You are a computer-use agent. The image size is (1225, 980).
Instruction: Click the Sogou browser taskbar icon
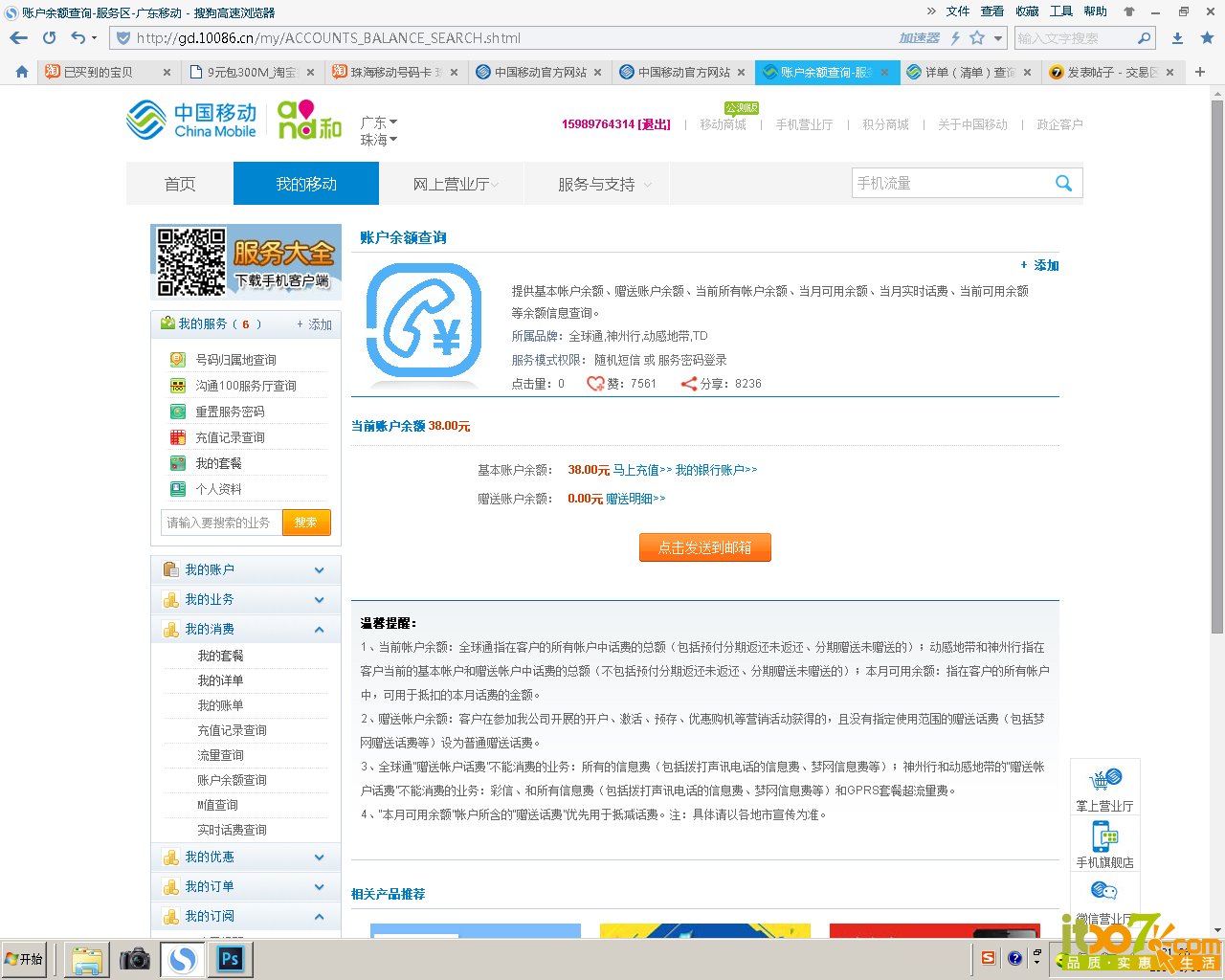tap(183, 959)
